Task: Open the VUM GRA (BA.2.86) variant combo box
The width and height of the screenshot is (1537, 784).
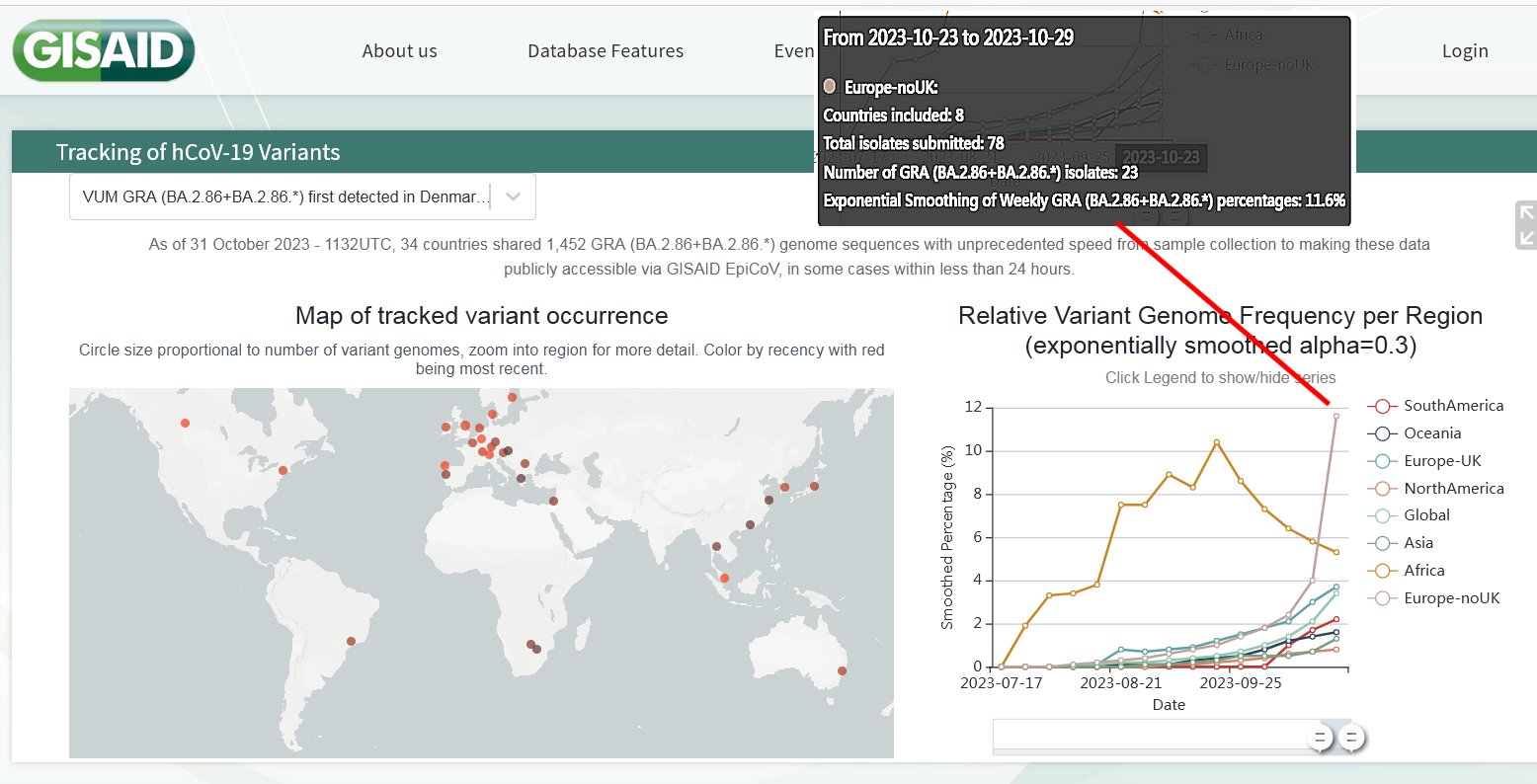Action: 286,196
